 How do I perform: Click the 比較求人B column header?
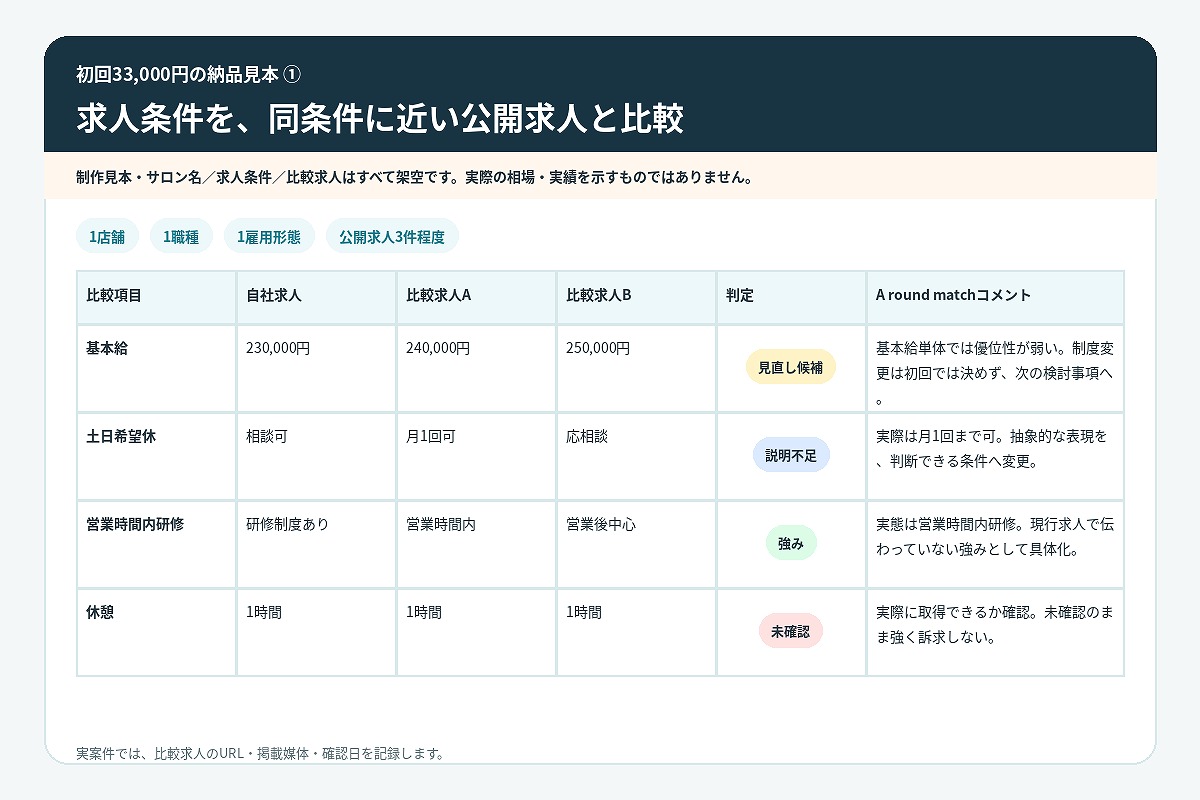click(x=636, y=296)
